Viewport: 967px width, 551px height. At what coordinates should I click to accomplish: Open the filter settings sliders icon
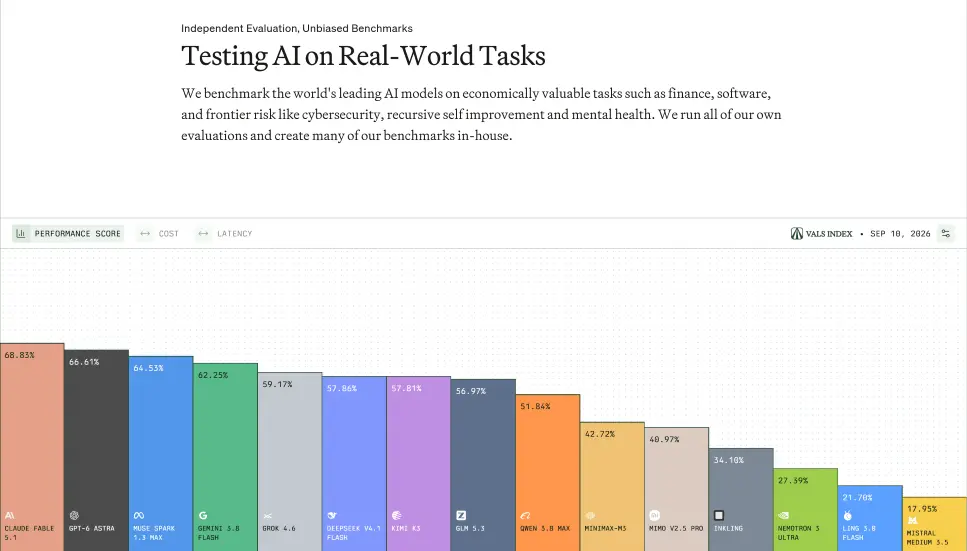pyautogui.click(x=945, y=233)
